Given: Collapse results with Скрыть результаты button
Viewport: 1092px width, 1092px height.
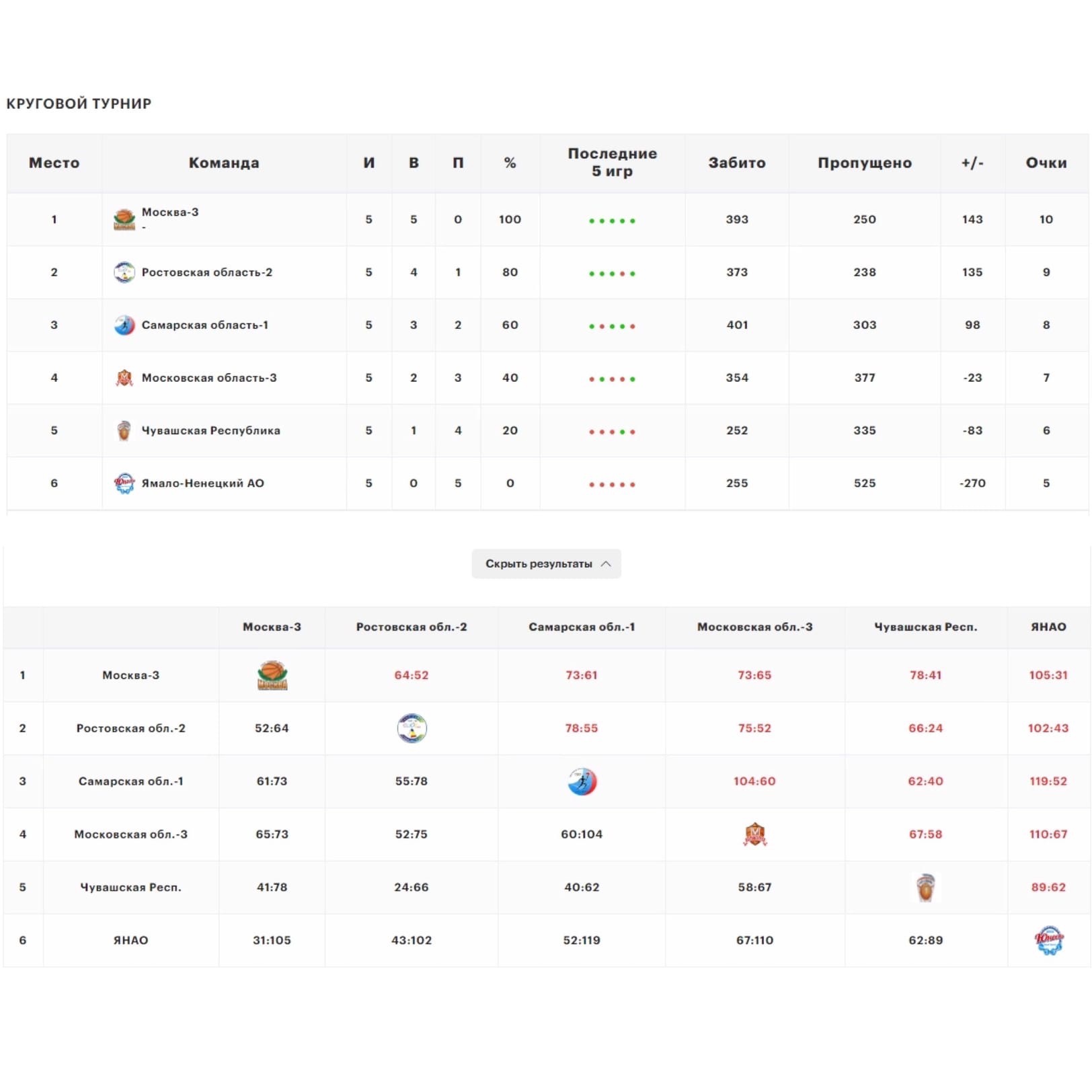Looking at the screenshot, I should [x=539, y=564].
